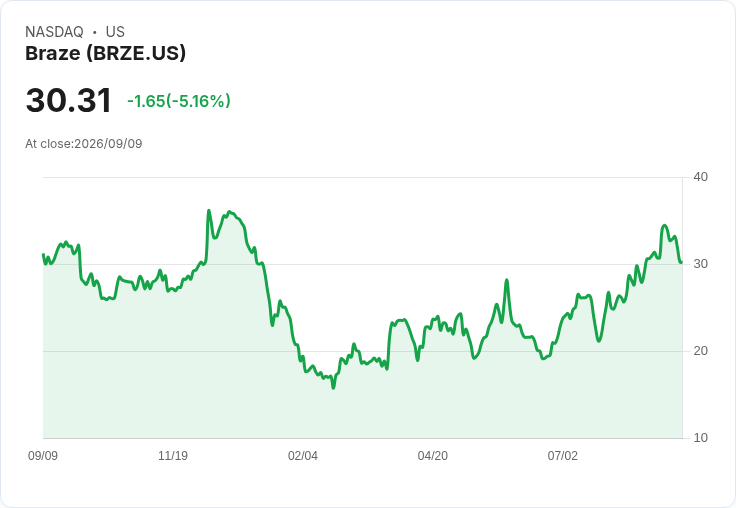This screenshot has height=508, width=736.
Task: Click the chart's highest peak near December
Action: [x=209, y=210]
